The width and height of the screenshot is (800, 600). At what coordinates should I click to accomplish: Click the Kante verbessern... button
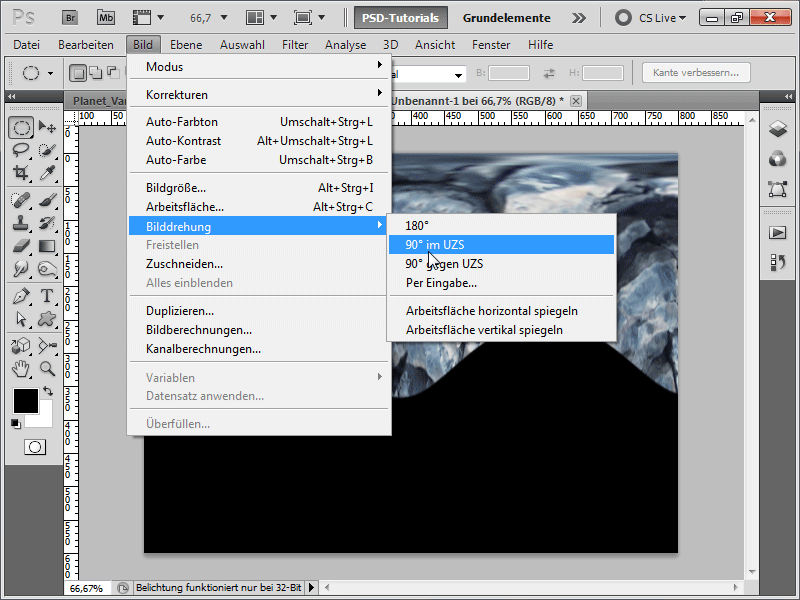pos(696,73)
